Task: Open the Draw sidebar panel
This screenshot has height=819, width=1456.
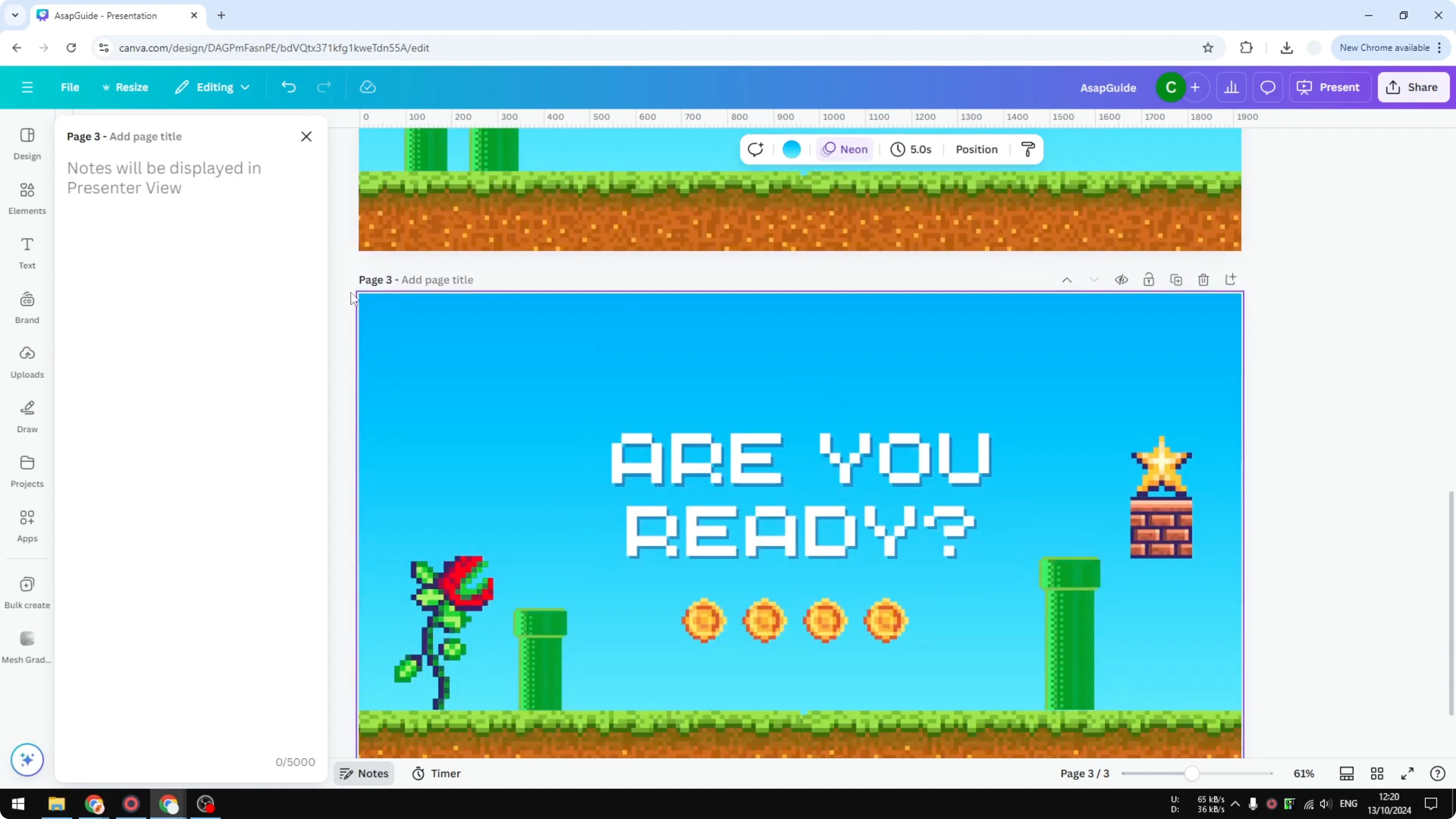Action: coord(27,417)
